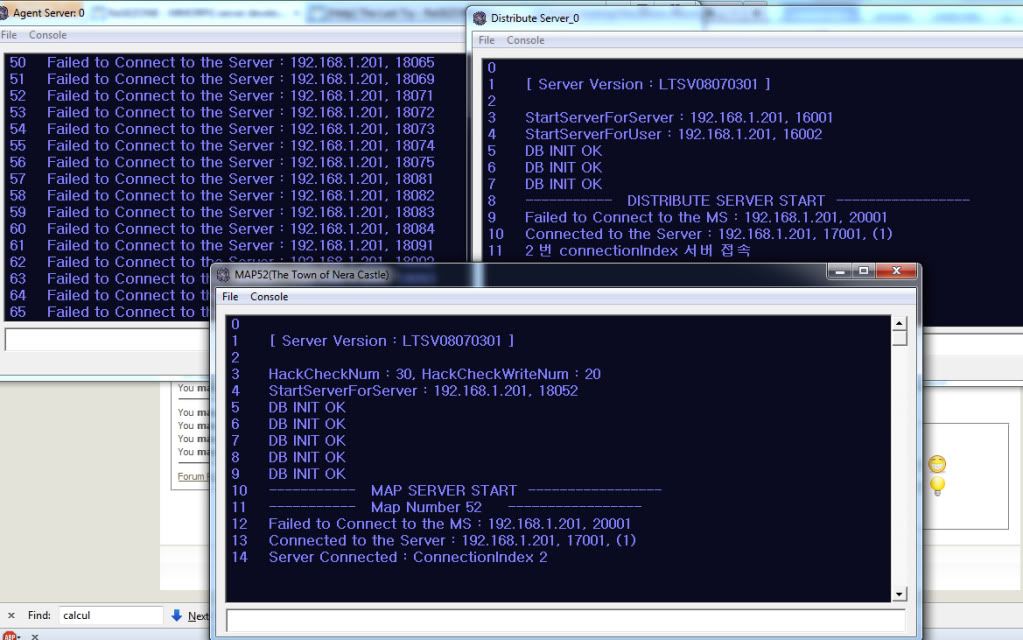The width and height of the screenshot is (1023, 640).
Task: Click the red Adblock icon at bottom left
Action: [9, 635]
